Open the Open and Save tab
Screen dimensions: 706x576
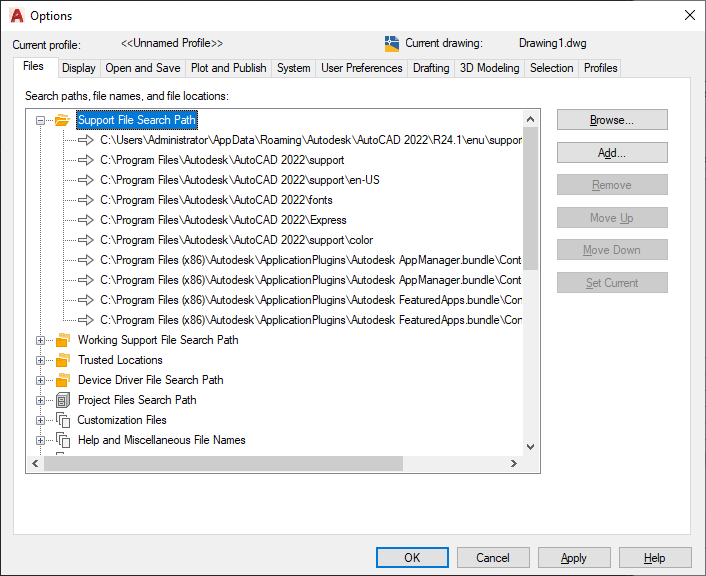143,68
